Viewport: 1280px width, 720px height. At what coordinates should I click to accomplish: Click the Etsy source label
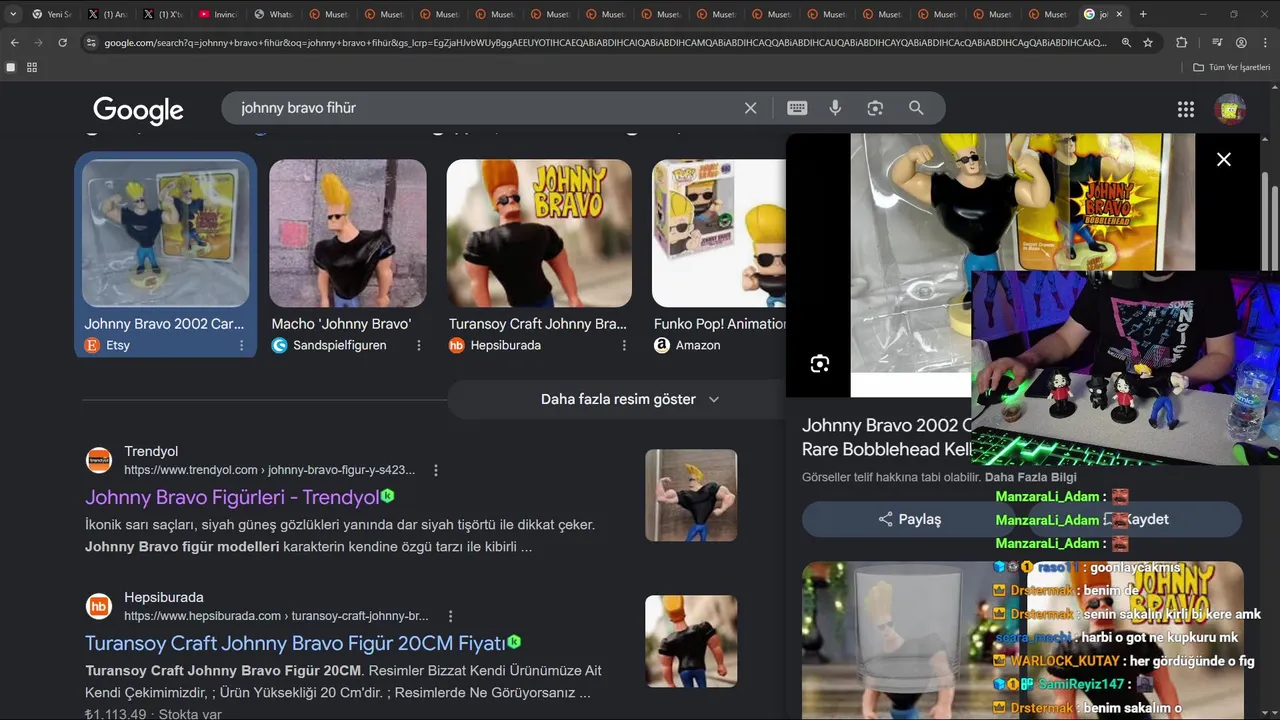coord(118,345)
